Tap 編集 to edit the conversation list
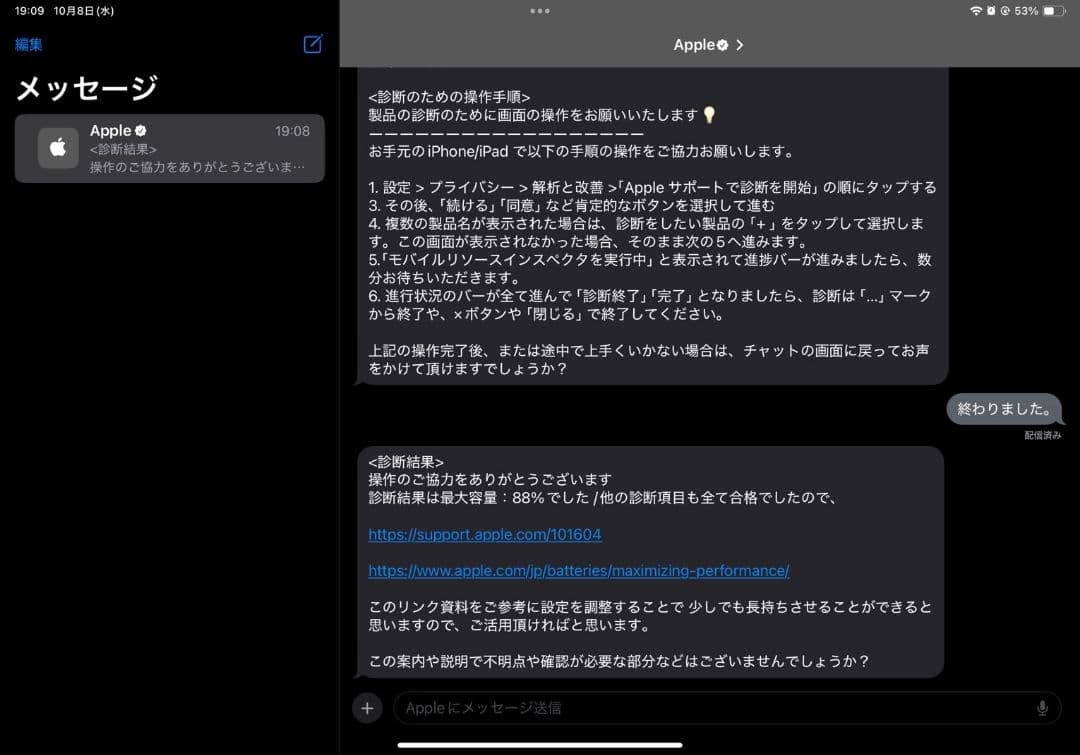 (28, 44)
